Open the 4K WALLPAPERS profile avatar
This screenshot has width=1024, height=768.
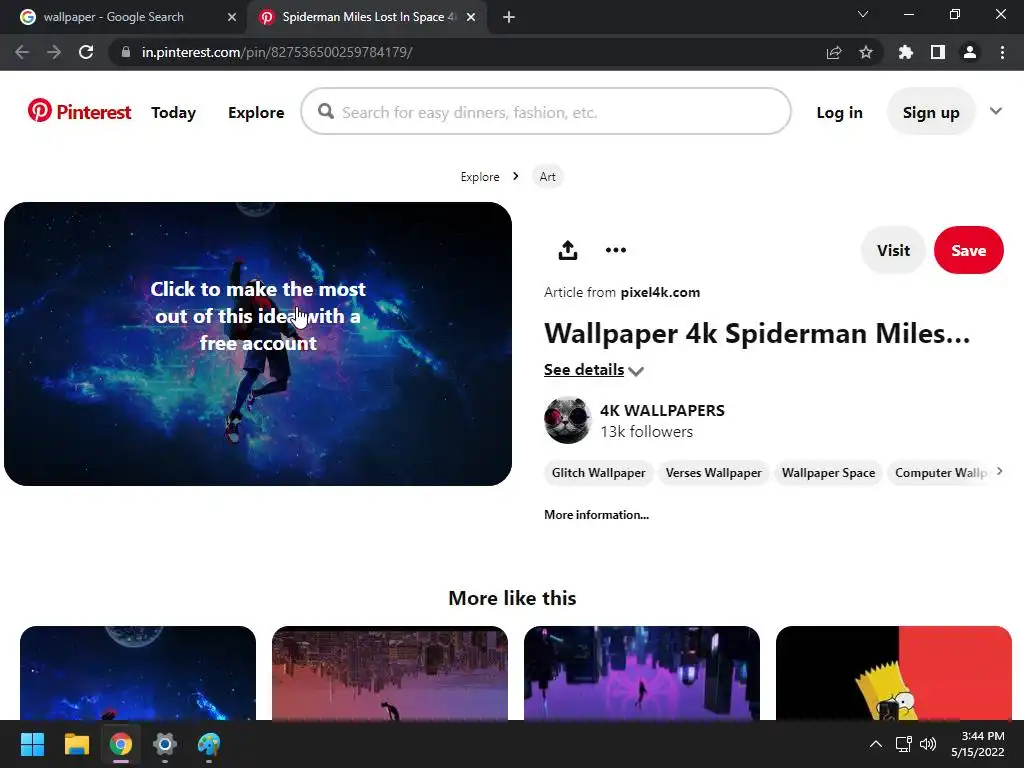(x=568, y=420)
